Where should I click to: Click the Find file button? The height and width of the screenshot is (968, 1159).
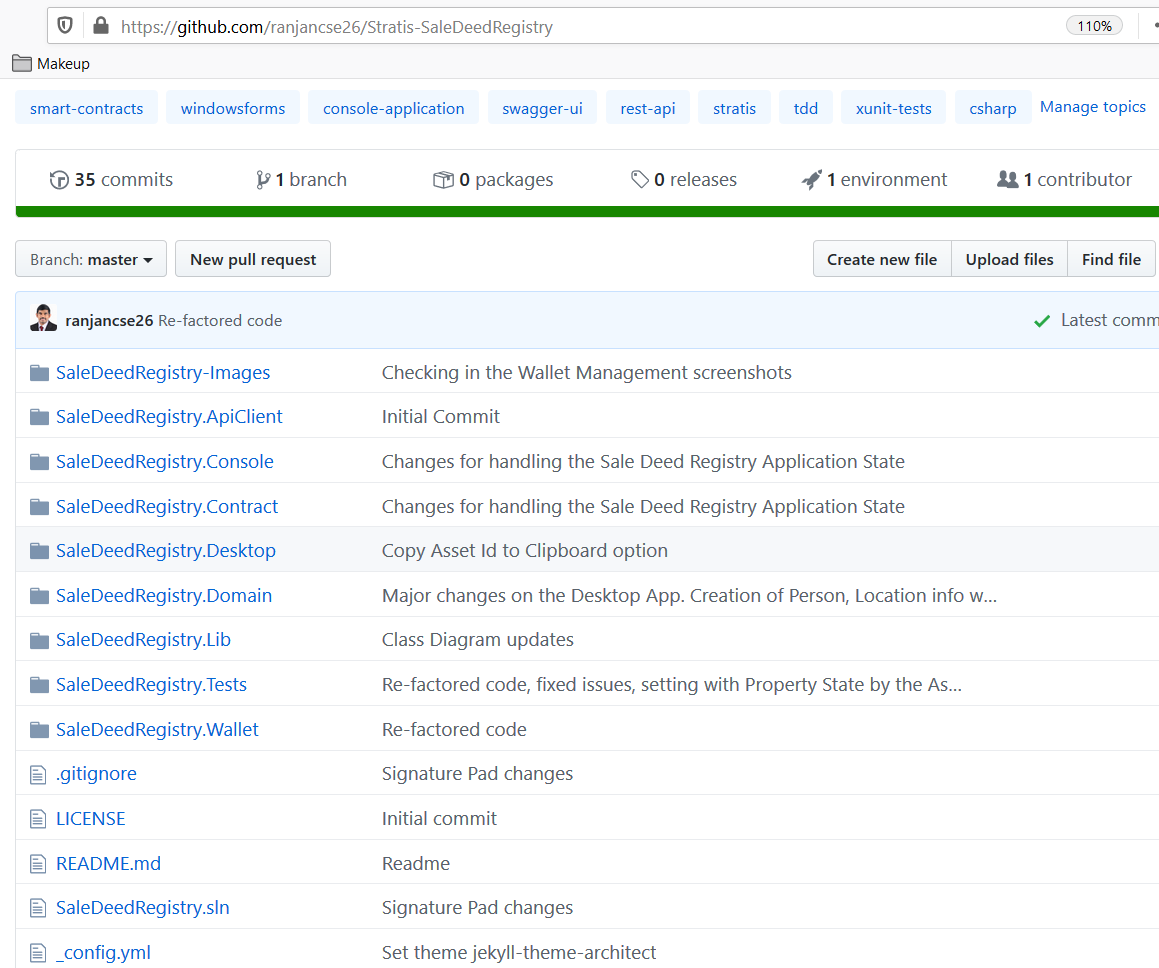1111,259
